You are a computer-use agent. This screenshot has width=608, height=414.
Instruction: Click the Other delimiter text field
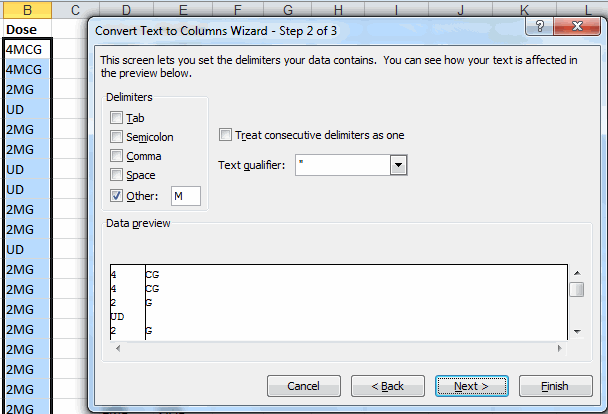185,195
